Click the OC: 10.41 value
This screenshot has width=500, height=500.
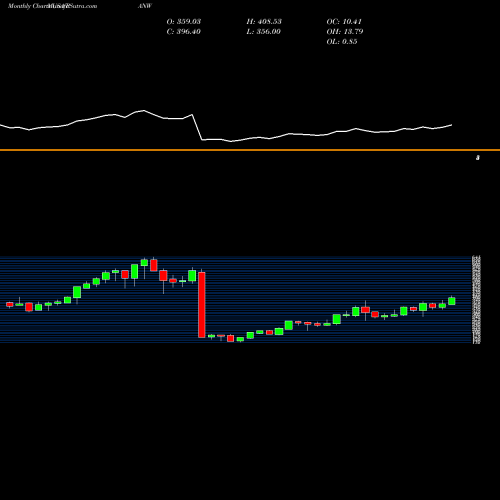coord(344,22)
